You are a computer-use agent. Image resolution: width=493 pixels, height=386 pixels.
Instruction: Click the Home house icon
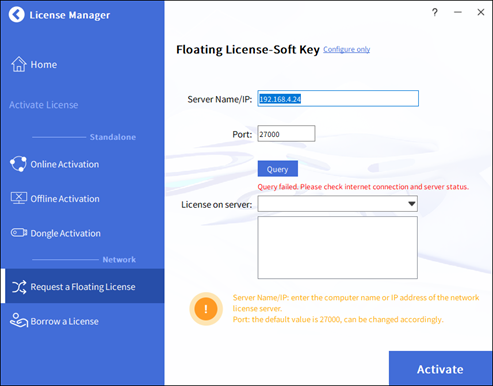pos(19,64)
